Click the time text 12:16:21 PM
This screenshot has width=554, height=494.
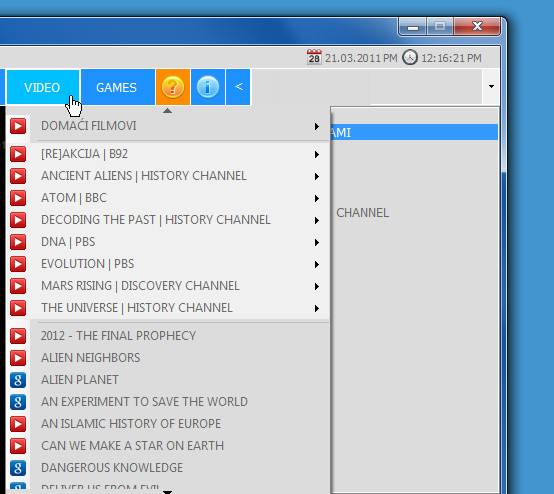click(452, 58)
